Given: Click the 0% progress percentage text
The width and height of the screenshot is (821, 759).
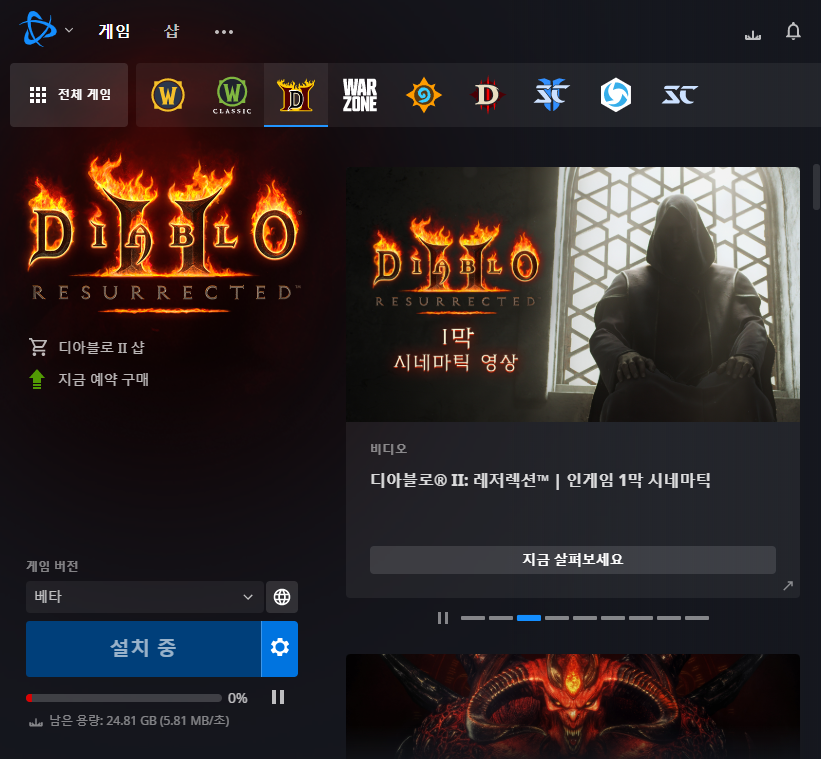Looking at the screenshot, I should point(238,698).
